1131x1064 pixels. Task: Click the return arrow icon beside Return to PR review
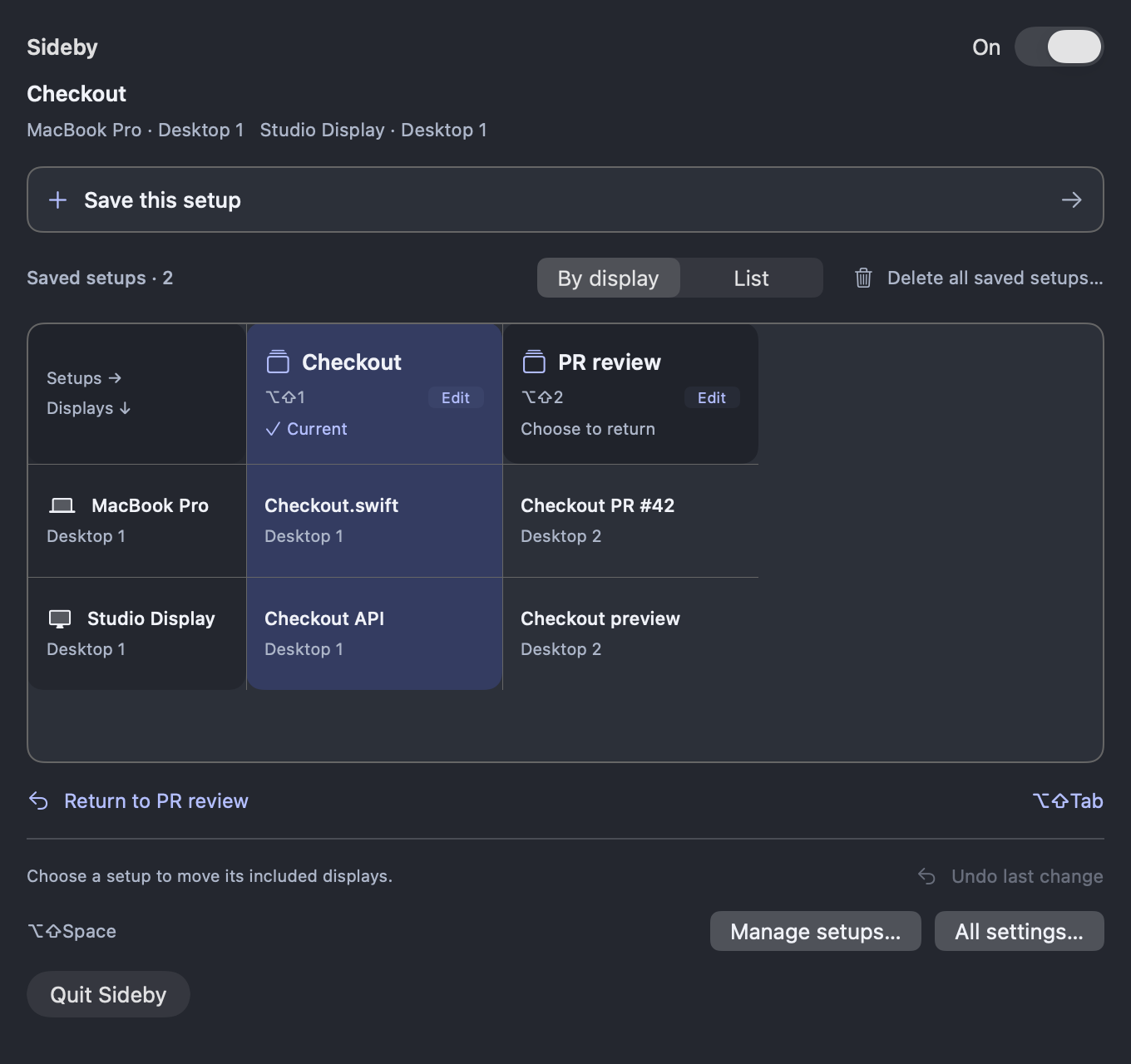38,800
